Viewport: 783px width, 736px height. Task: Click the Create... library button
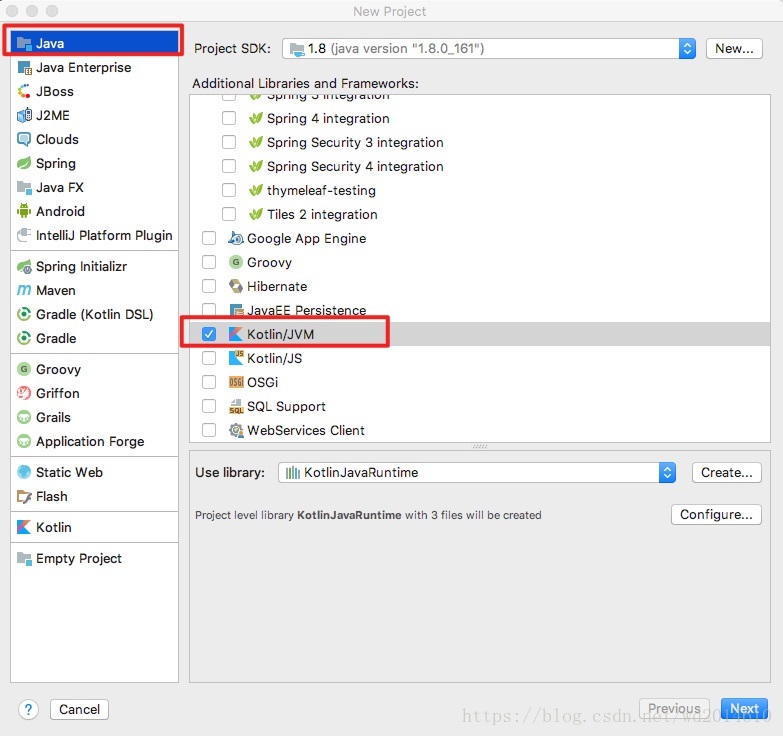[727, 472]
